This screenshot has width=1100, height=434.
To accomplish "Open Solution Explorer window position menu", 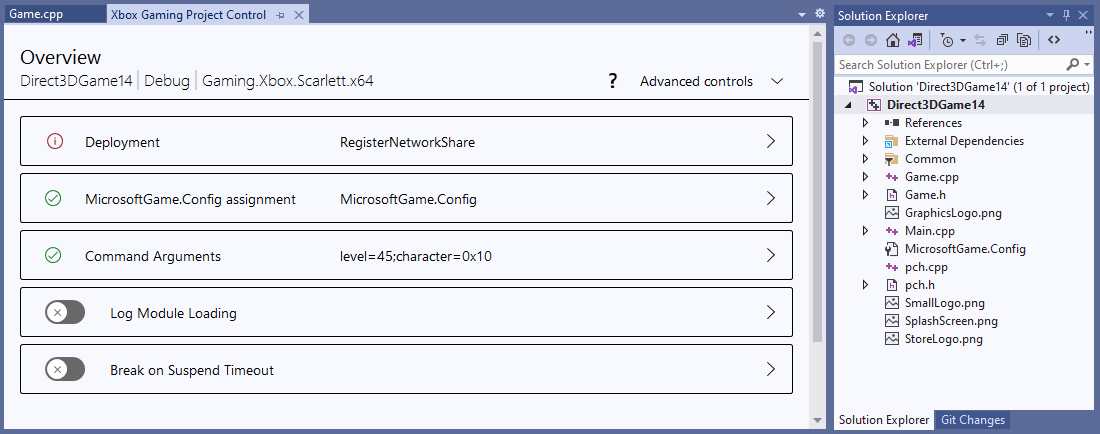I will (1050, 15).
